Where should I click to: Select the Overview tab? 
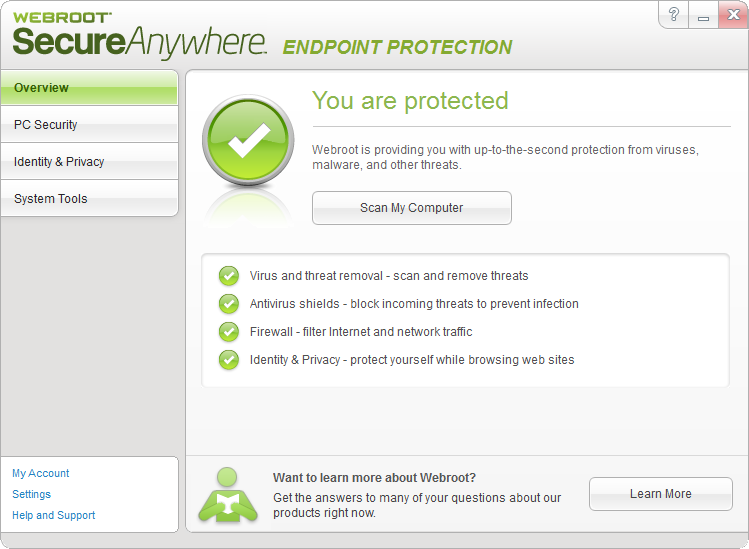89,88
